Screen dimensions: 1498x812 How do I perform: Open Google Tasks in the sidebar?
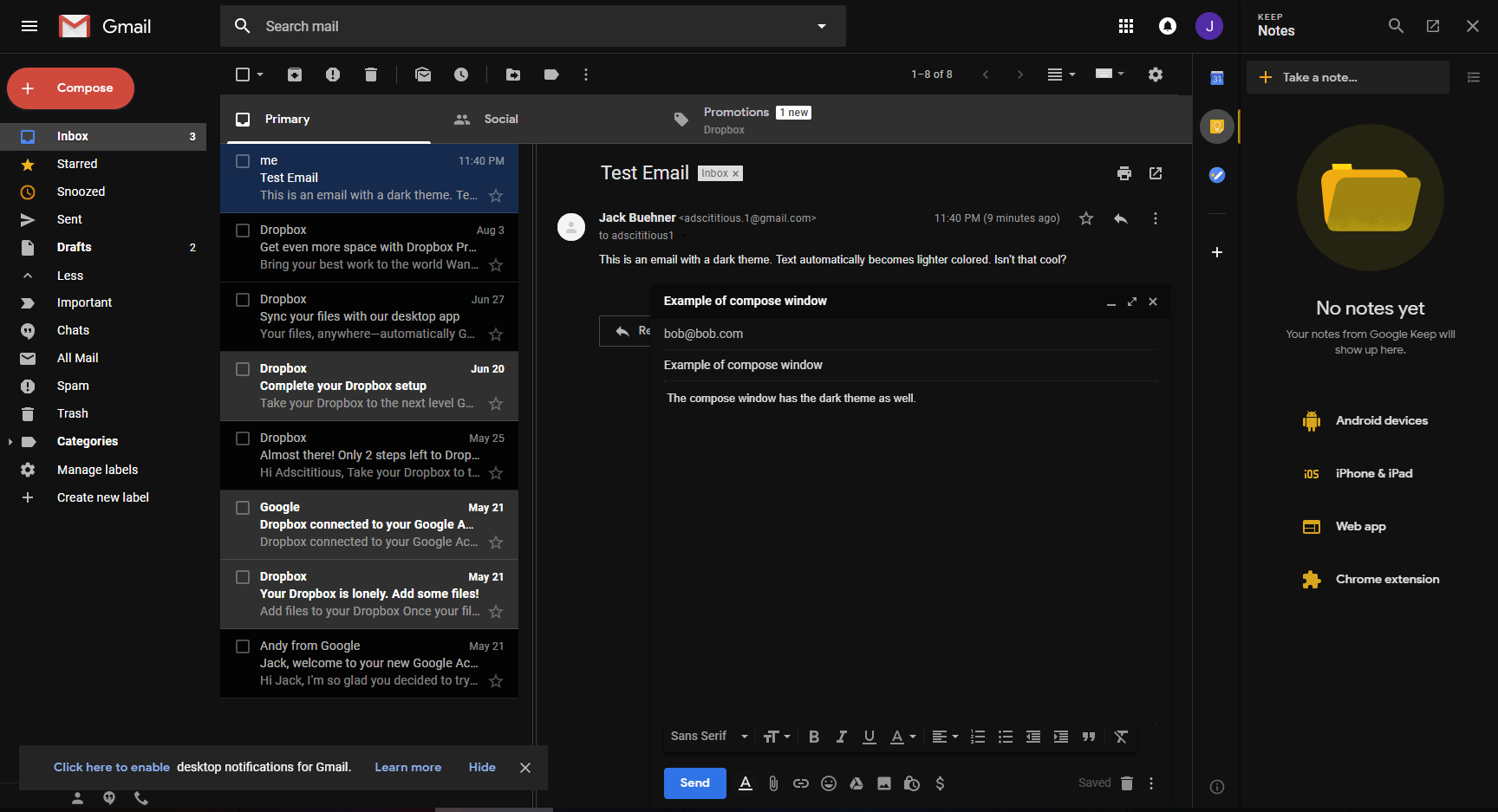point(1216,175)
